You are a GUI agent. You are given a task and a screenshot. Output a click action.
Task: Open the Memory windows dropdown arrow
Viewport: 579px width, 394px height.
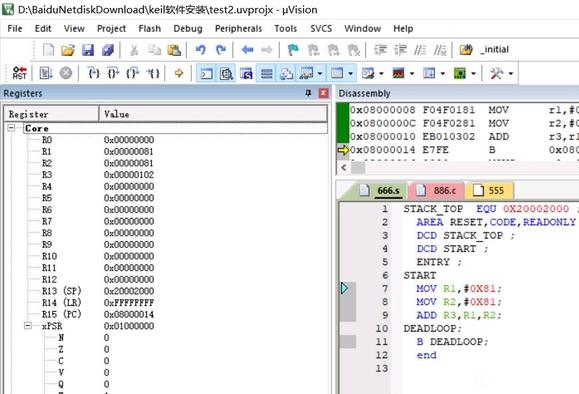pyautogui.click(x=350, y=73)
